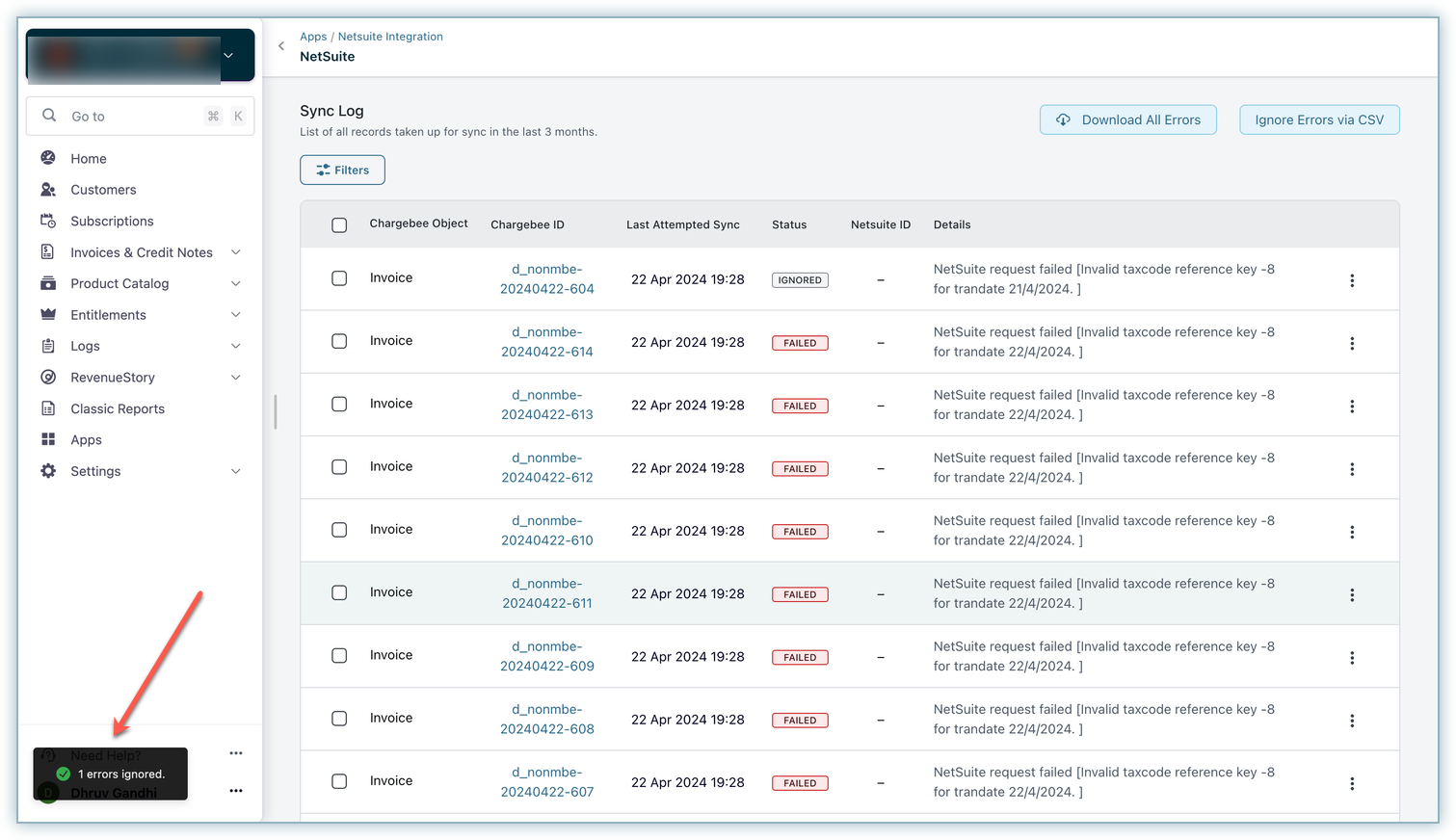Open row actions for invoice 20240422-613
1456x840 pixels.
(1352, 407)
